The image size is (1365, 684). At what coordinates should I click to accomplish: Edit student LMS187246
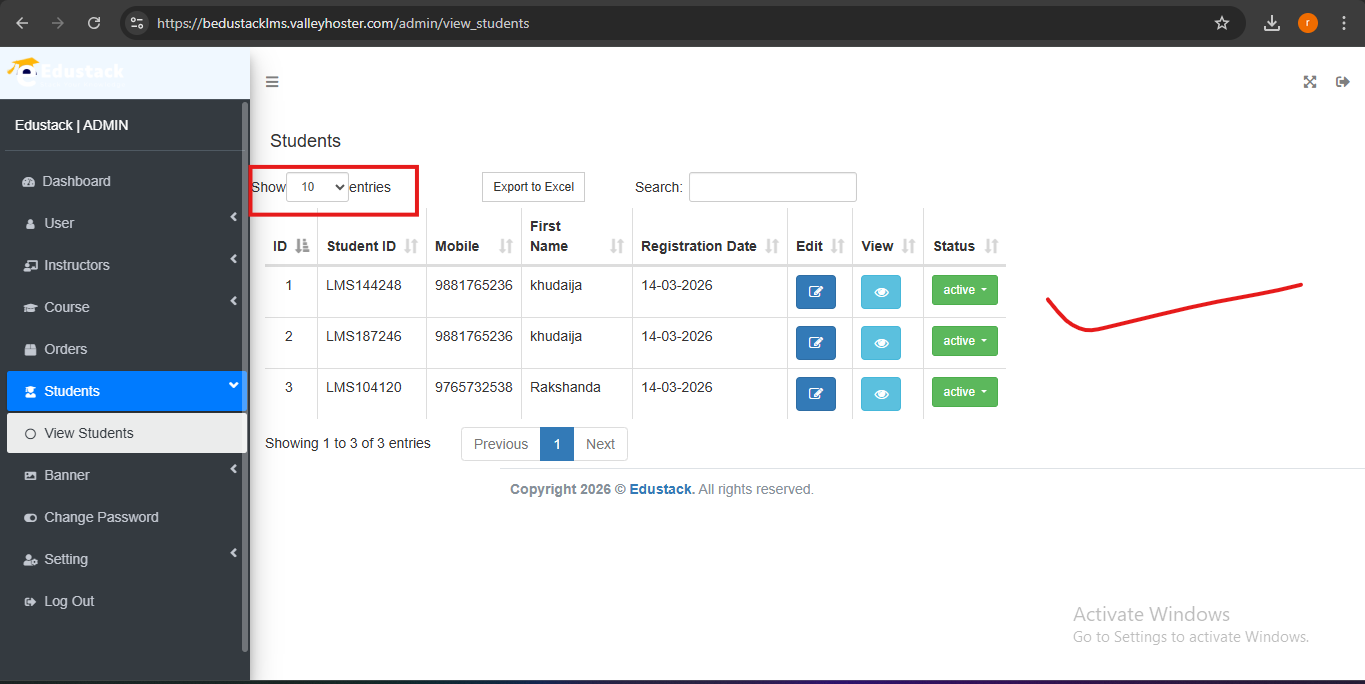[x=816, y=343]
